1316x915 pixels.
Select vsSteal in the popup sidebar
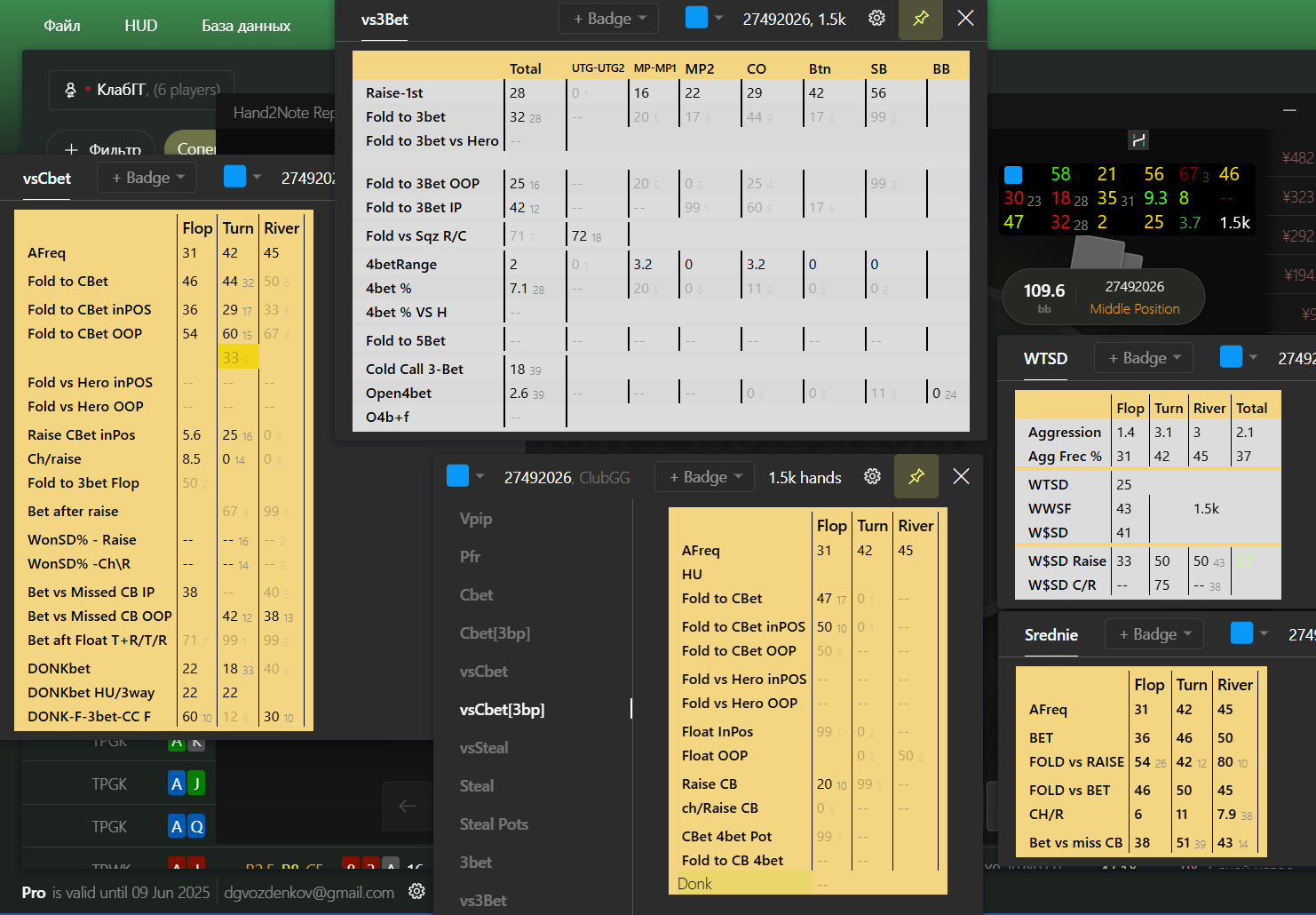[484, 748]
